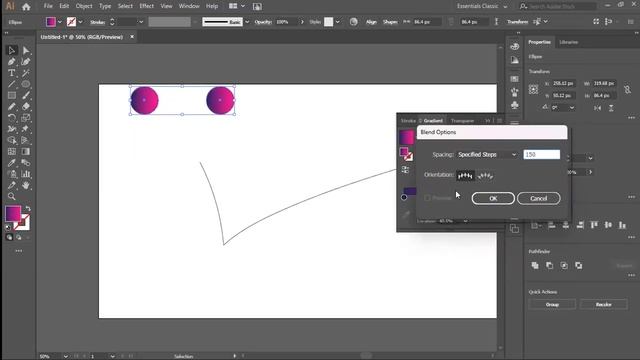Select the Curvature tool
The image size is (640, 360).
click(x=26, y=62)
